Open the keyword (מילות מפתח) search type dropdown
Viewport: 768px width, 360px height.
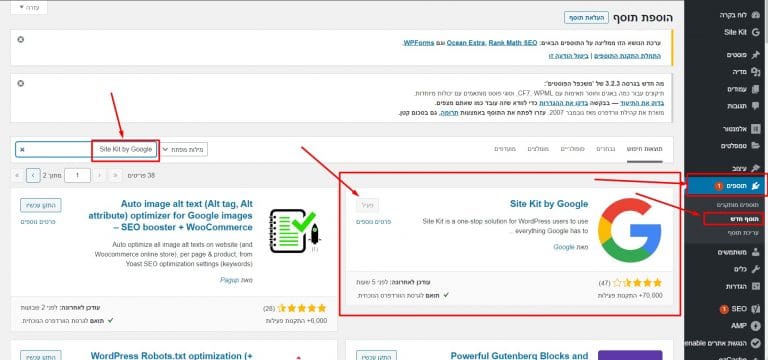click(x=185, y=149)
